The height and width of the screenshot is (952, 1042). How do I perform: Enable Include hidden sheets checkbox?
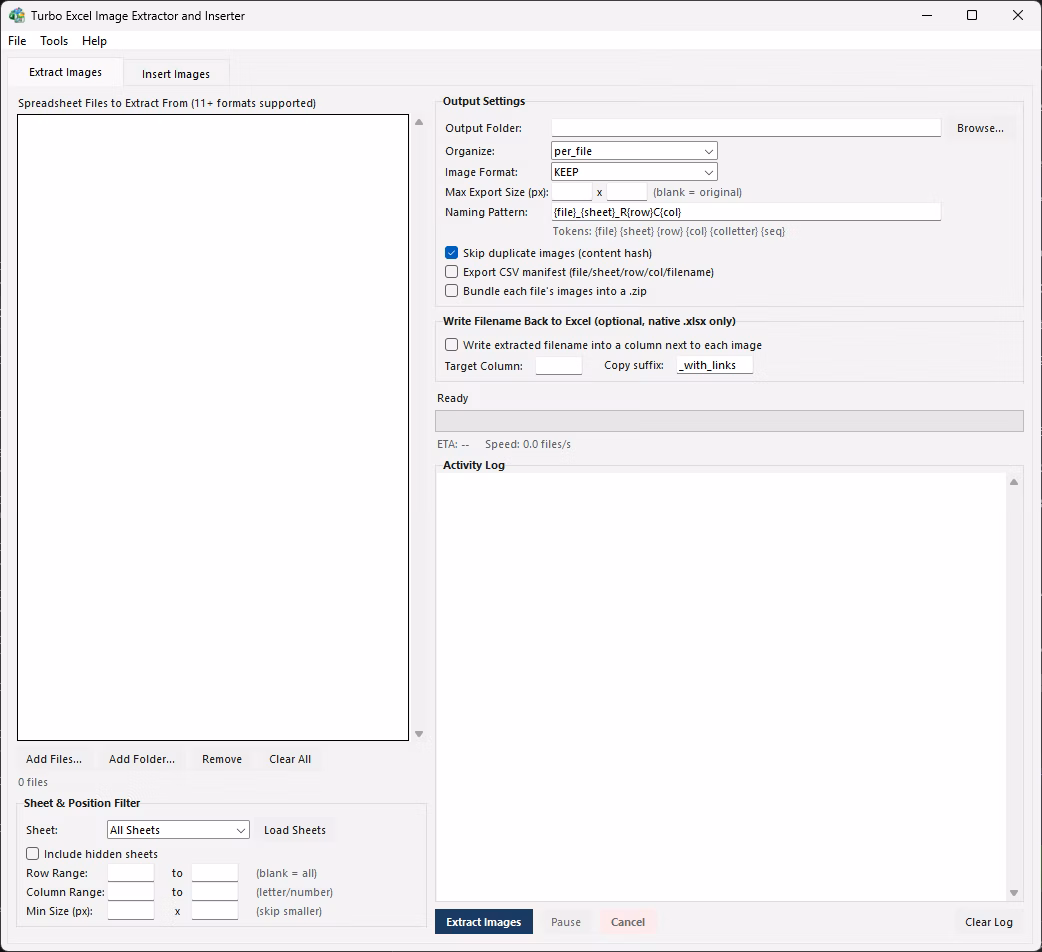point(33,854)
